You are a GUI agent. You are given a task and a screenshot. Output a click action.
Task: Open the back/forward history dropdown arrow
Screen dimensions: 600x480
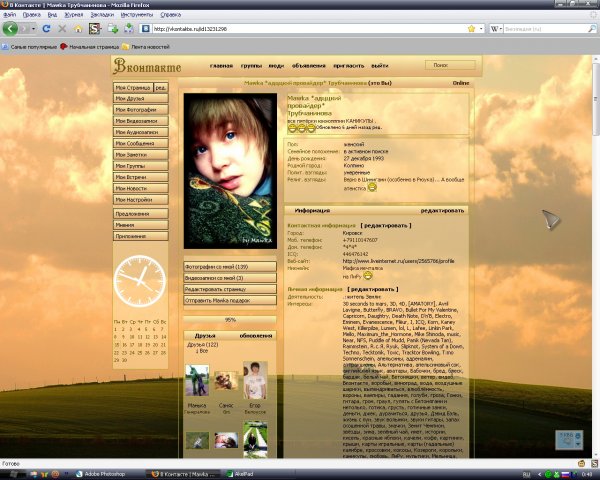34,29
